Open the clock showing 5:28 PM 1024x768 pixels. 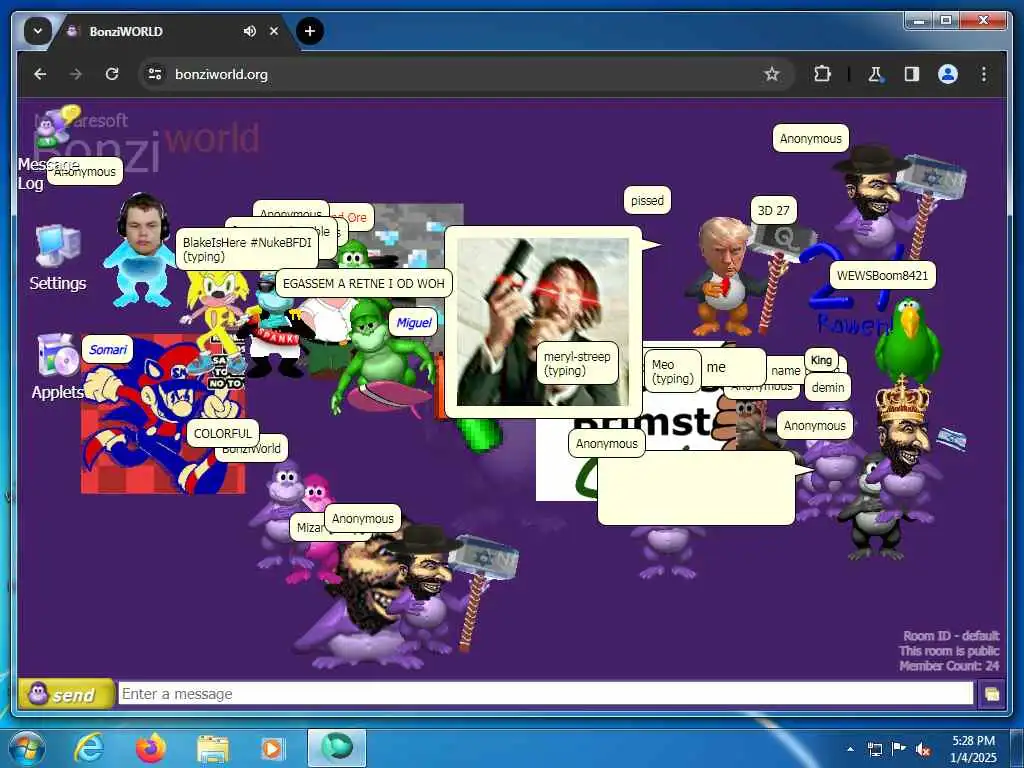pos(973,748)
